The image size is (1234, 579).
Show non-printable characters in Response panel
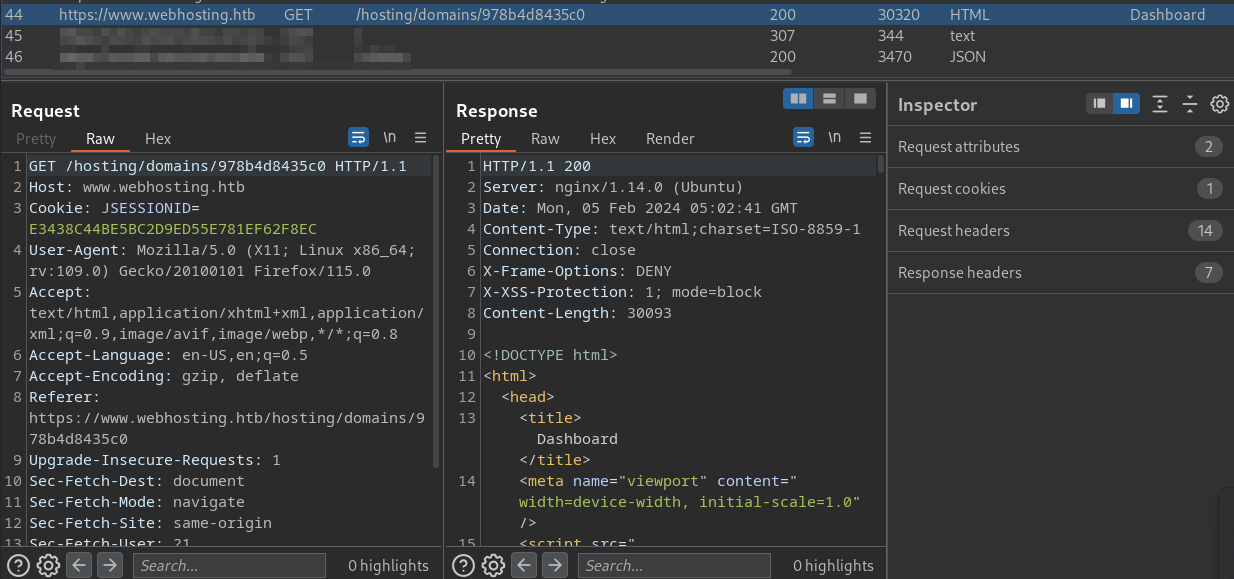[x=835, y=138]
